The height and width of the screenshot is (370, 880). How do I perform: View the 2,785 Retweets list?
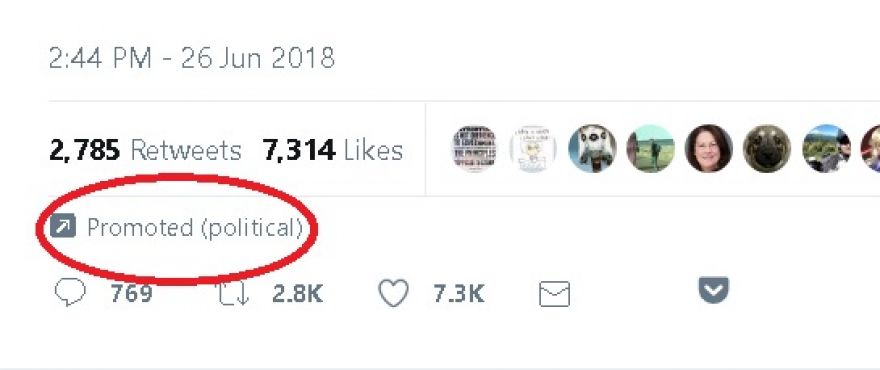[145, 150]
